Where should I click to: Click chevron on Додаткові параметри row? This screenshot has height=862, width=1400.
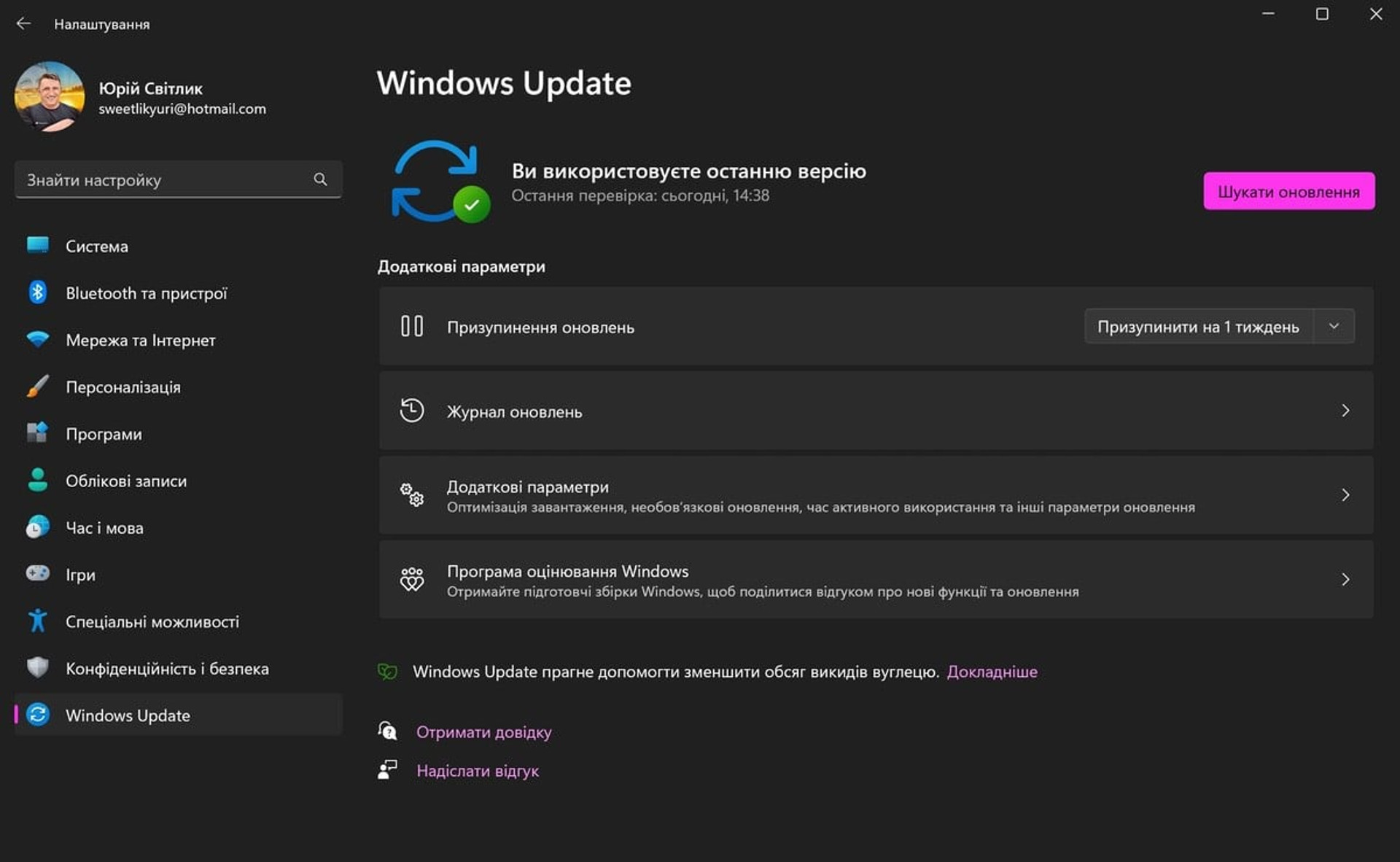(x=1345, y=495)
